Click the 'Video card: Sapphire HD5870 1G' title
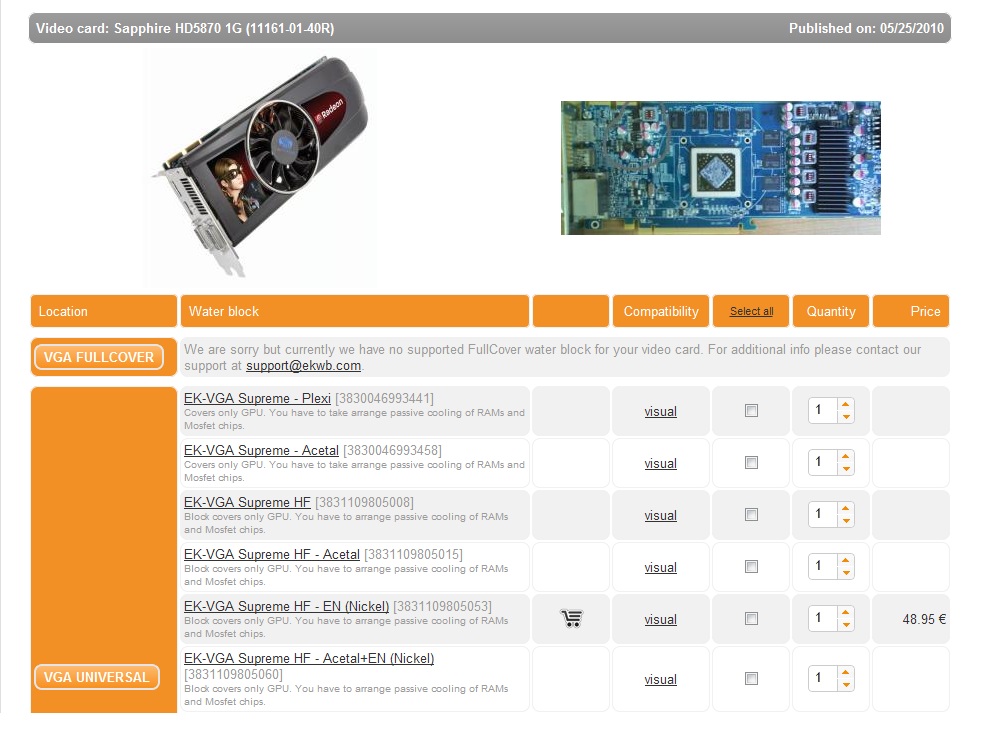The image size is (982, 748). click(185, 28)
